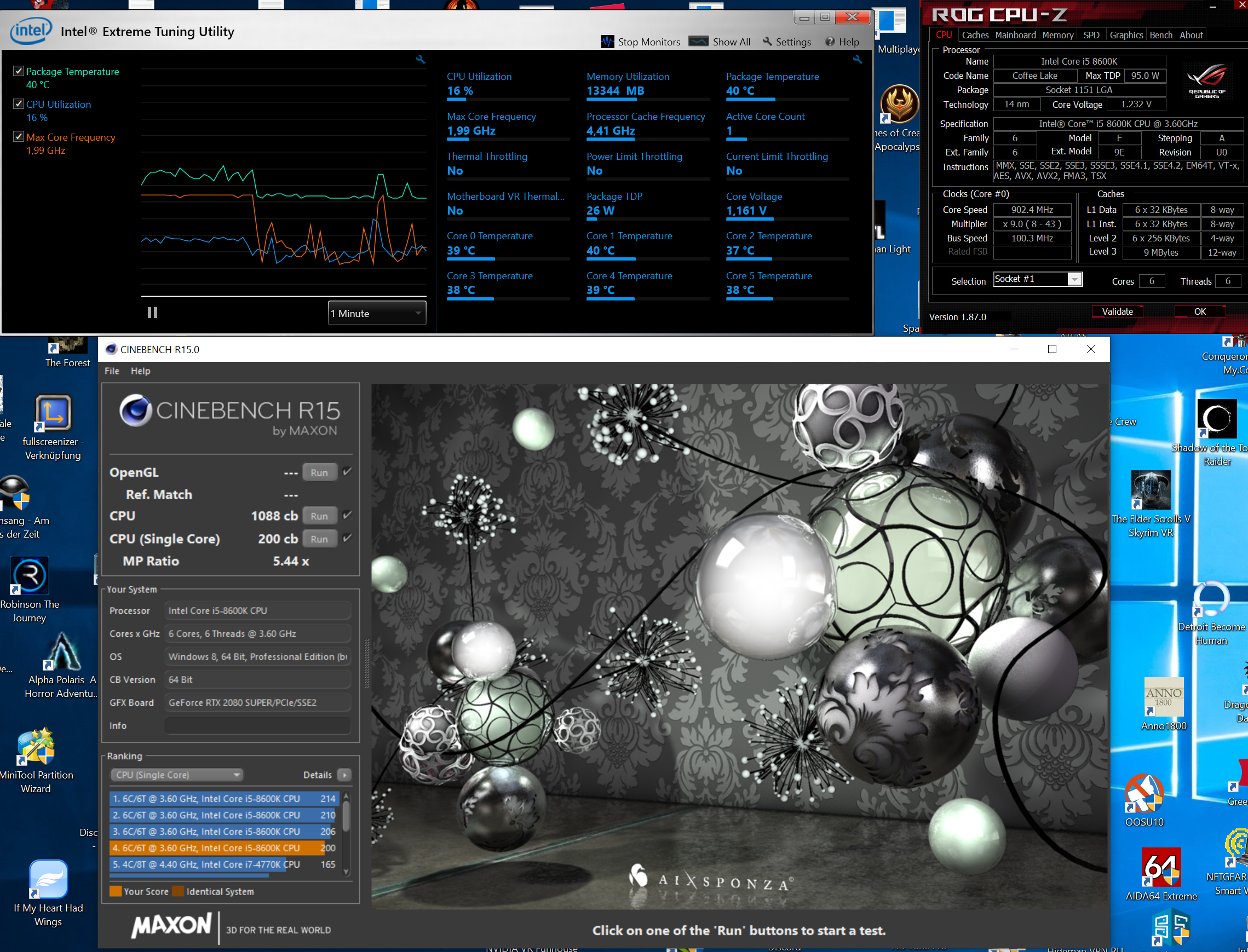1248x952 pixels.
Task: Open the File menu in Cinebench
Action: pyautogui.click(x=111, y=371)
